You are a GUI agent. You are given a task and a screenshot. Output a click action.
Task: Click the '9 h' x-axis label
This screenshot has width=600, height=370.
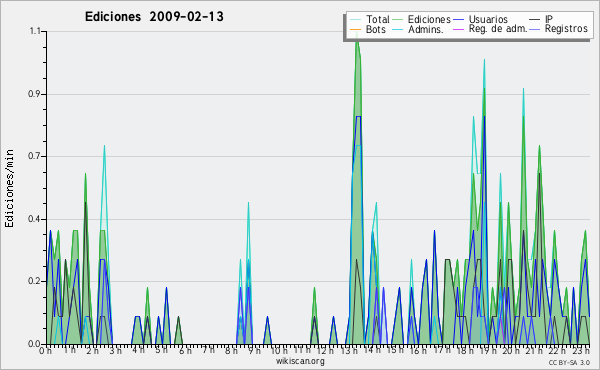[254, 350]
